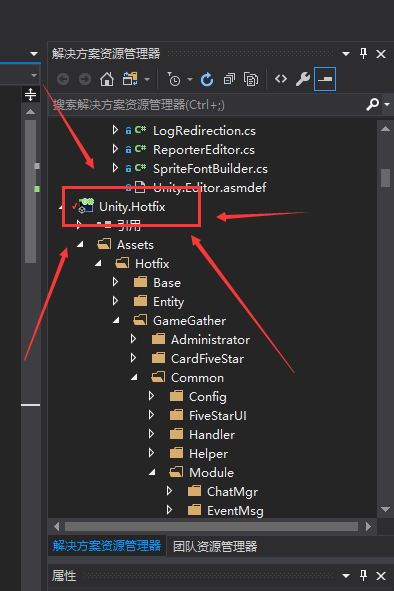Collapse the Common folder
The image size is (394, 591).
(134, 377)
